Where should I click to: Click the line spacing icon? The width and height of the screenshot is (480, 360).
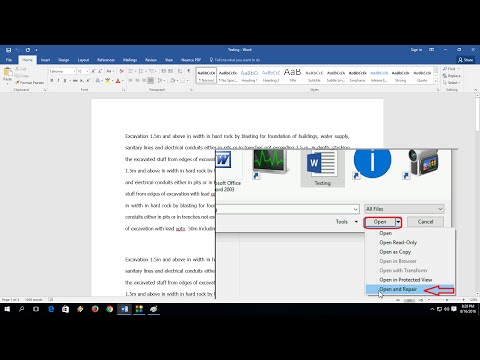(x=161, y=81)
